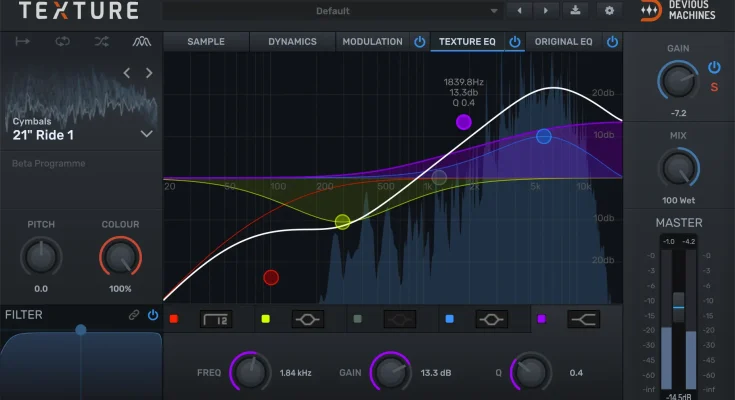Toggle the Modulation power button
This screenshot has width=735, height=400.
pyautogui.click(x=420, y=42)
